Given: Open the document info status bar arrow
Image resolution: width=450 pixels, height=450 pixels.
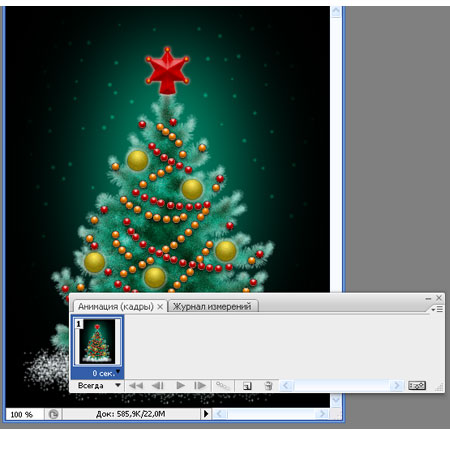Looking at the screenshot, I should coord(206,414).
